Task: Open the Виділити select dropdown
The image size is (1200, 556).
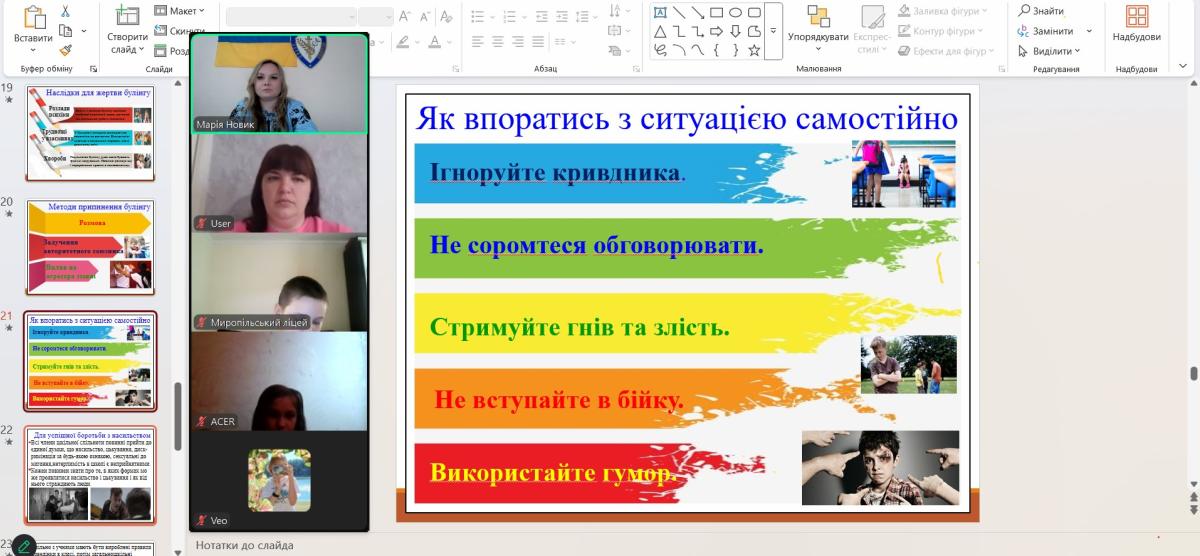Action: 1051,51
